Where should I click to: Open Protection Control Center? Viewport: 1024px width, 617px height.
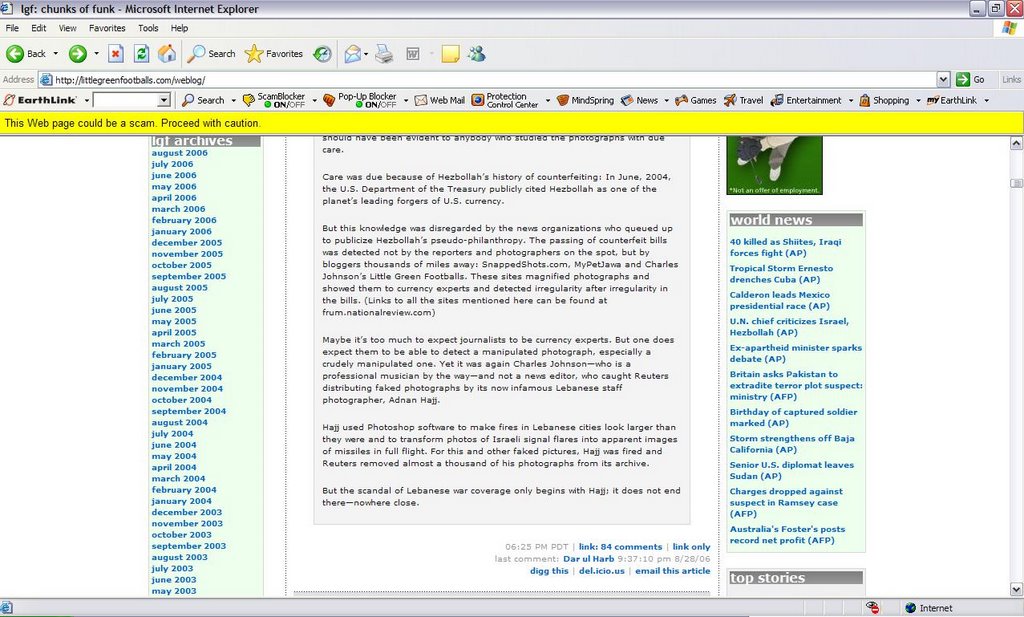[505, 100]
